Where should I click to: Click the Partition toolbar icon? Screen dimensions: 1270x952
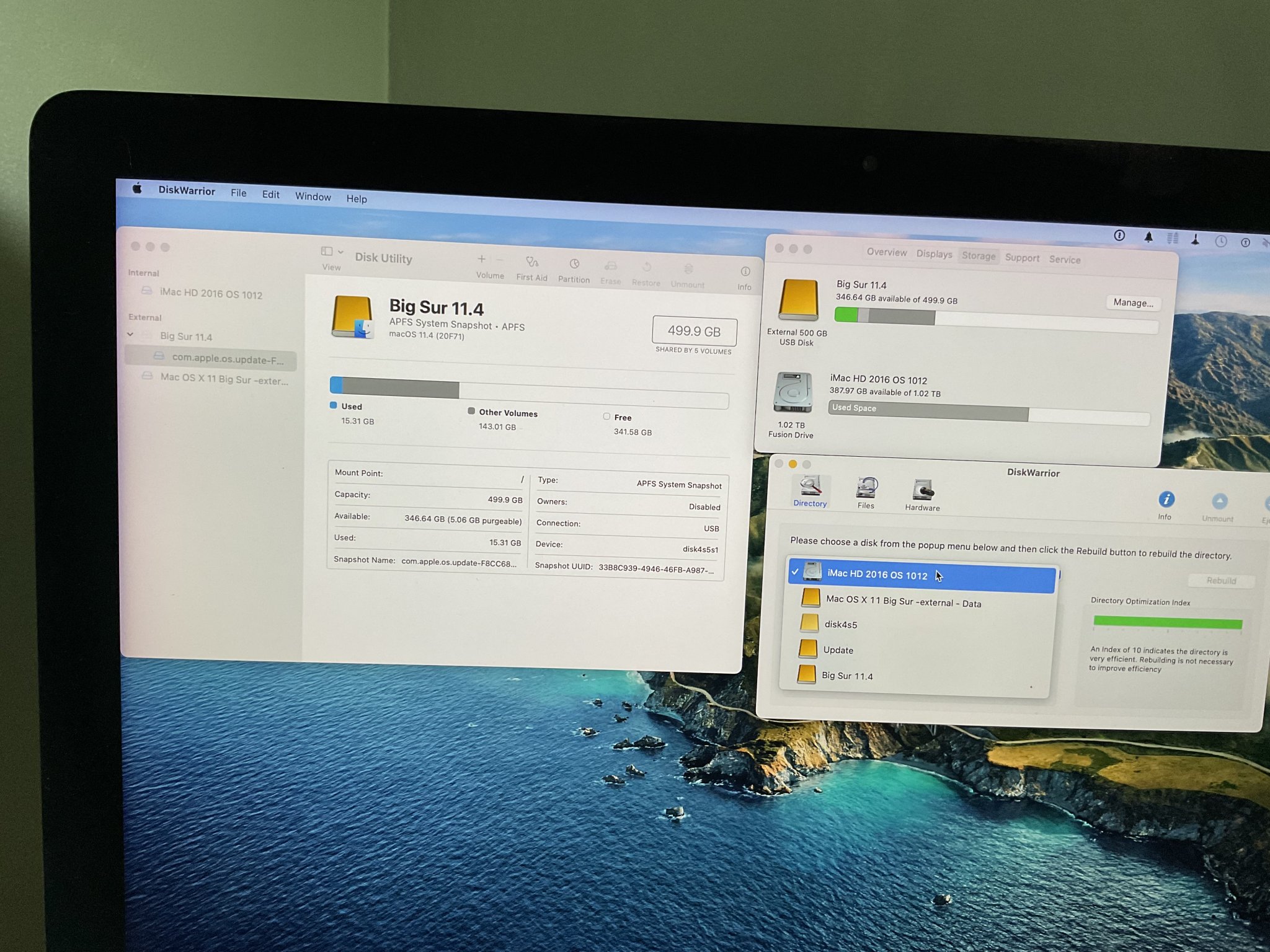574,264
